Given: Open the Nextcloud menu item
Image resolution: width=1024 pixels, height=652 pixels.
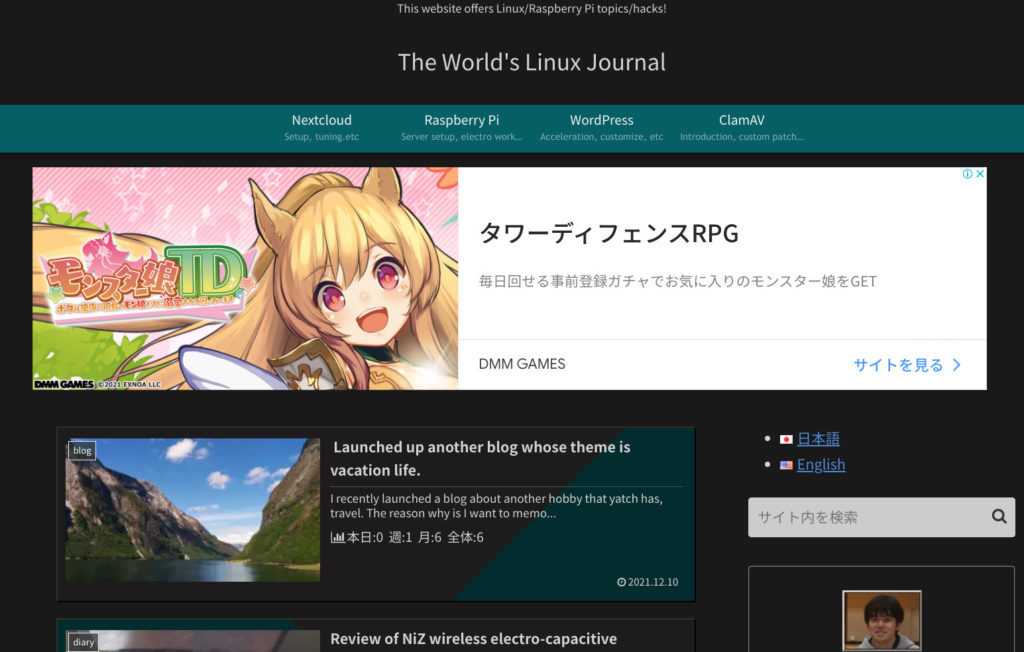Looking at the screenshot, I should (x=321, y=127).
